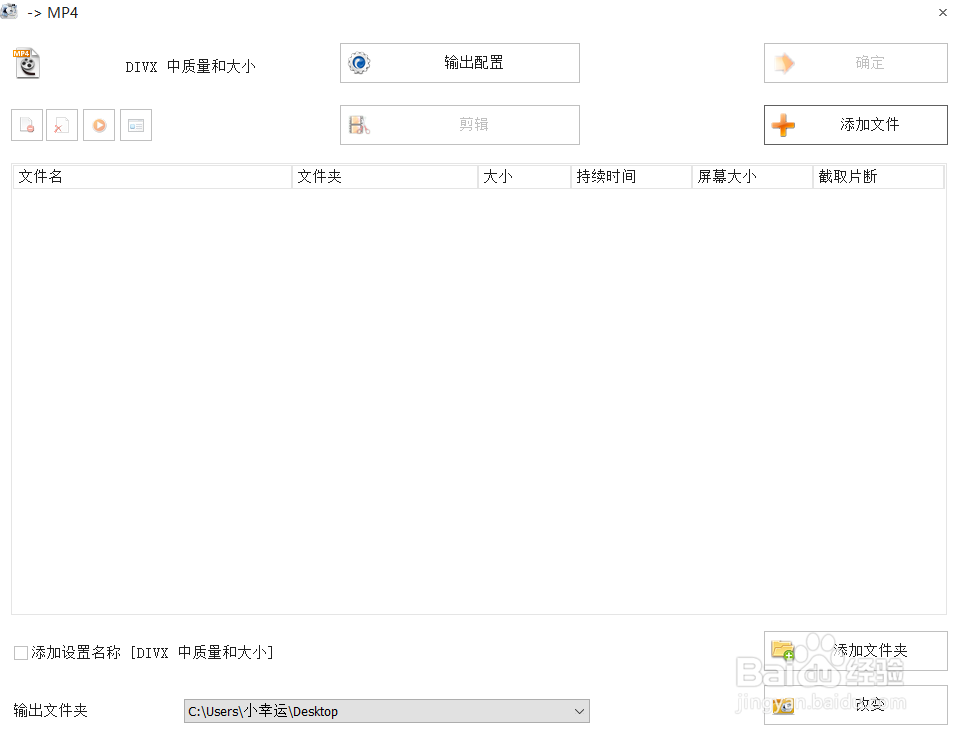The width and height of the screenshot is (959, 735).
Task: Click the file info toolbar icon
Action: (x=136, y=125)
